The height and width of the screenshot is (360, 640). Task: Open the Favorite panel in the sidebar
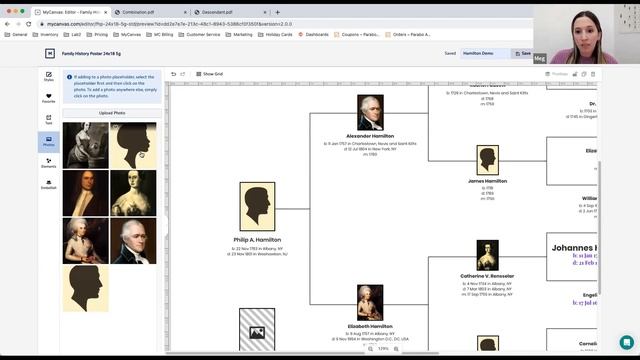coord(49,98)
